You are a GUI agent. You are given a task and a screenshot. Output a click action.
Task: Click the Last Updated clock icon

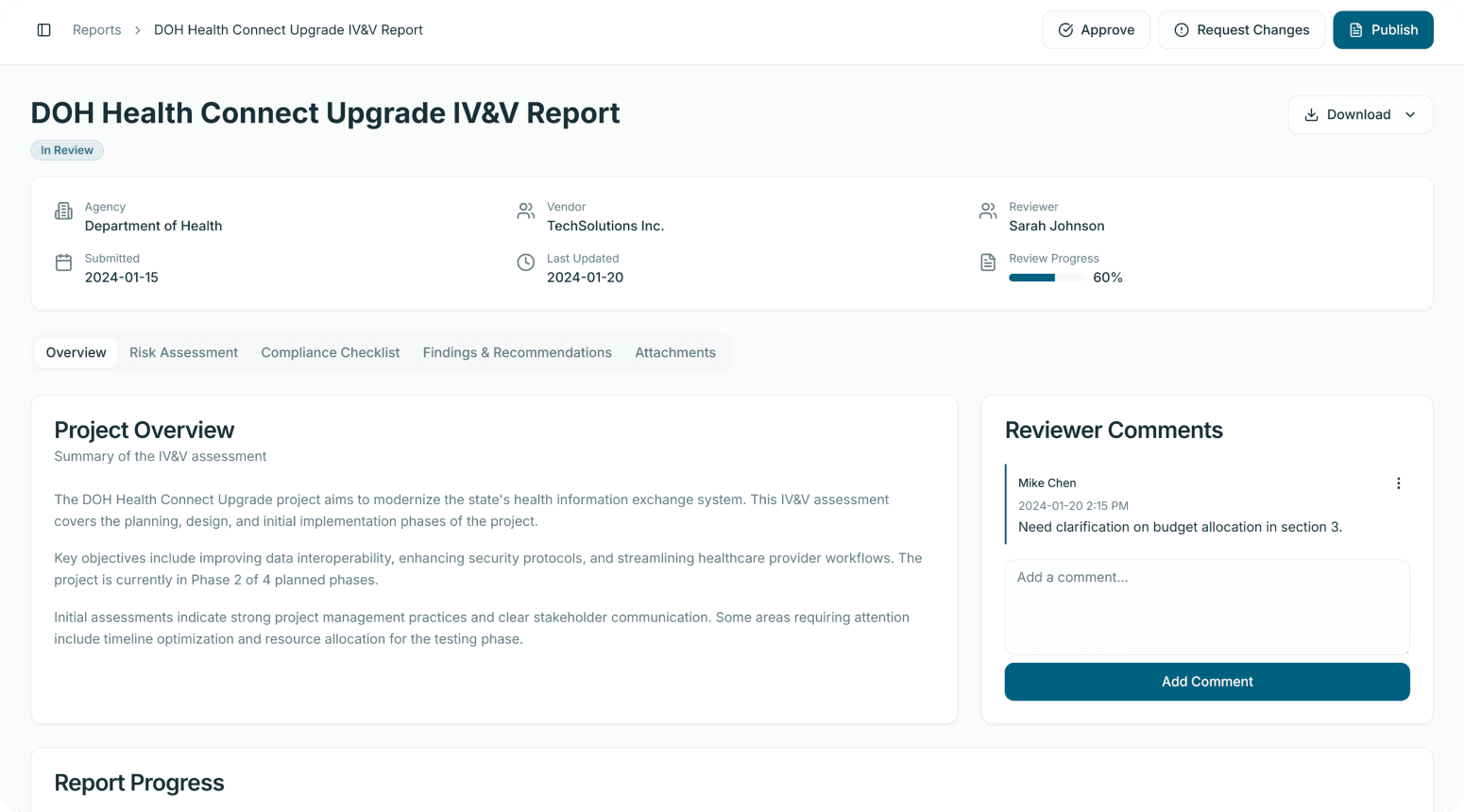click(526, 262)
